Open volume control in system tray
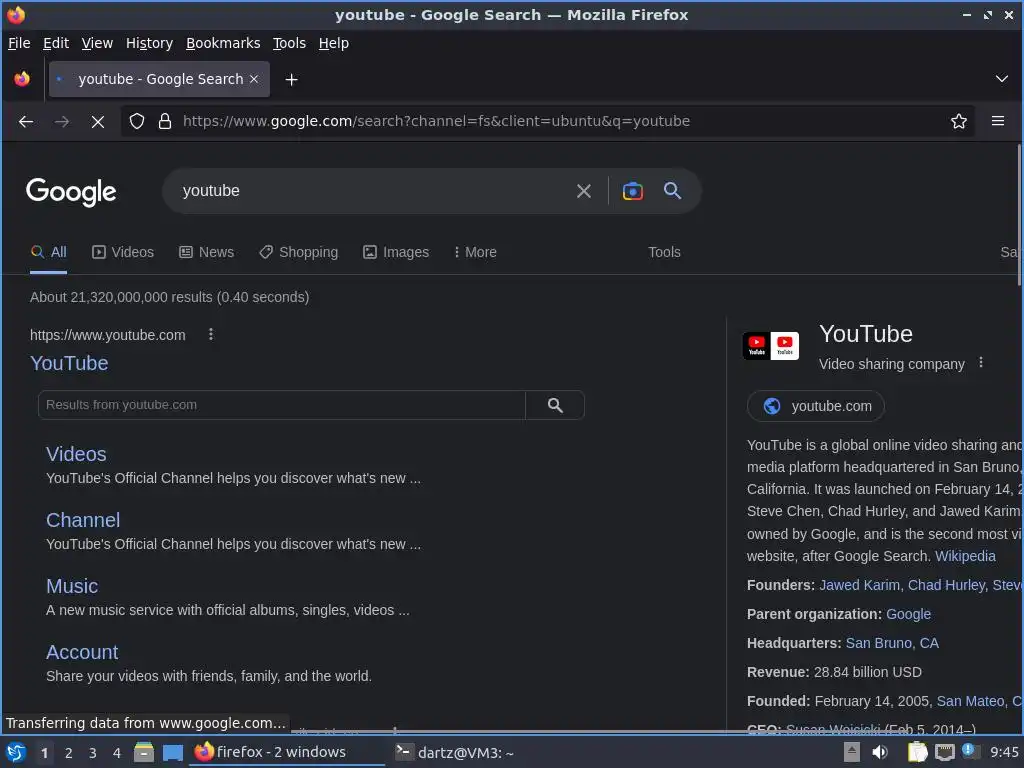The height and width of the screenshot is (768, 1024). [x=880, y=752]
